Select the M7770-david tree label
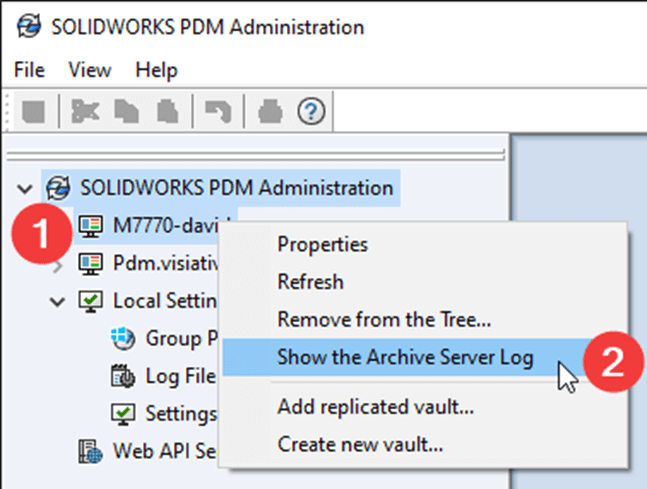Screen dimensions: 647x489 [166, 225]
